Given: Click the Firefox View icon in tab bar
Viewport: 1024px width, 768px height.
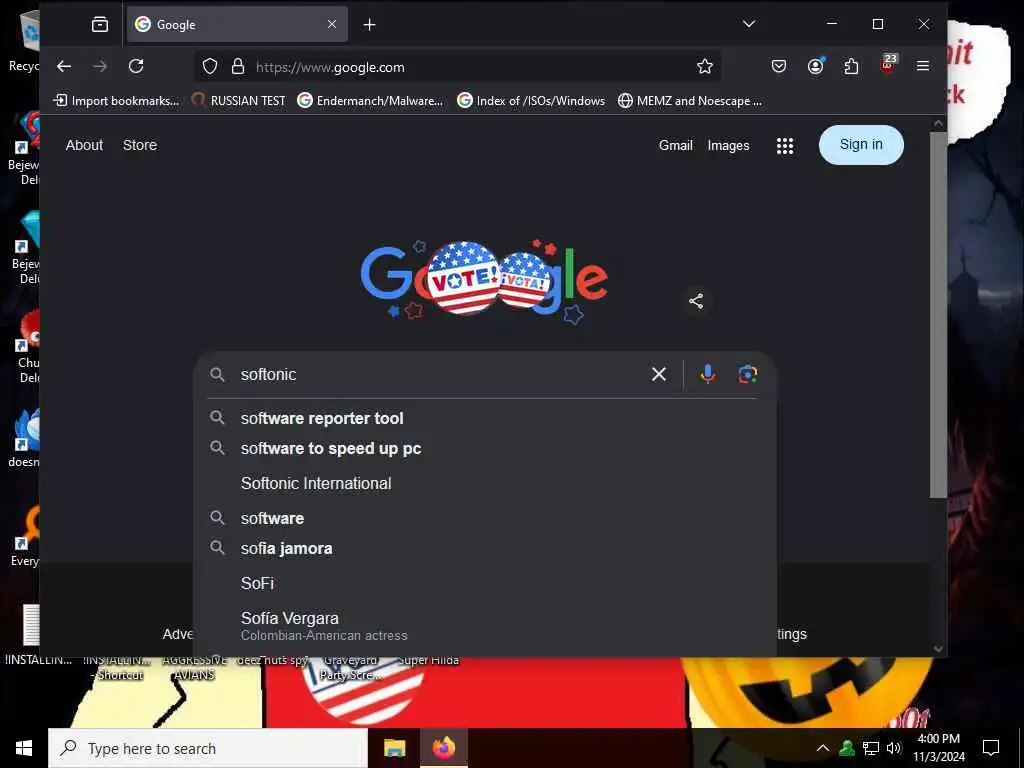Looking at the screenshot, I should pyautogui.click(x=100, y=25).
